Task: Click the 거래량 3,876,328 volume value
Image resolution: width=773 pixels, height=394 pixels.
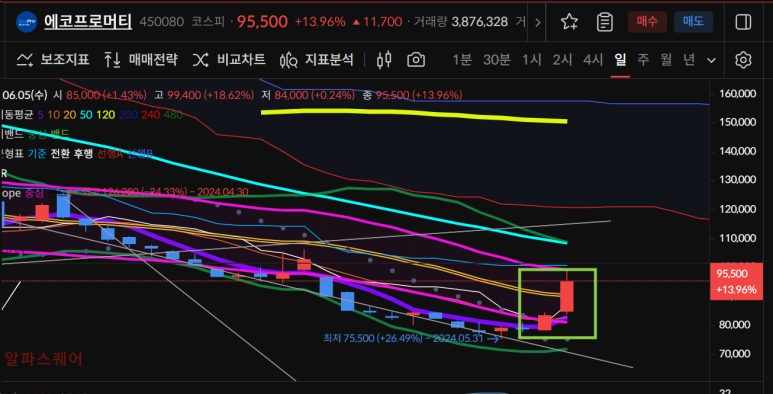Action: (x=460, y=22)
